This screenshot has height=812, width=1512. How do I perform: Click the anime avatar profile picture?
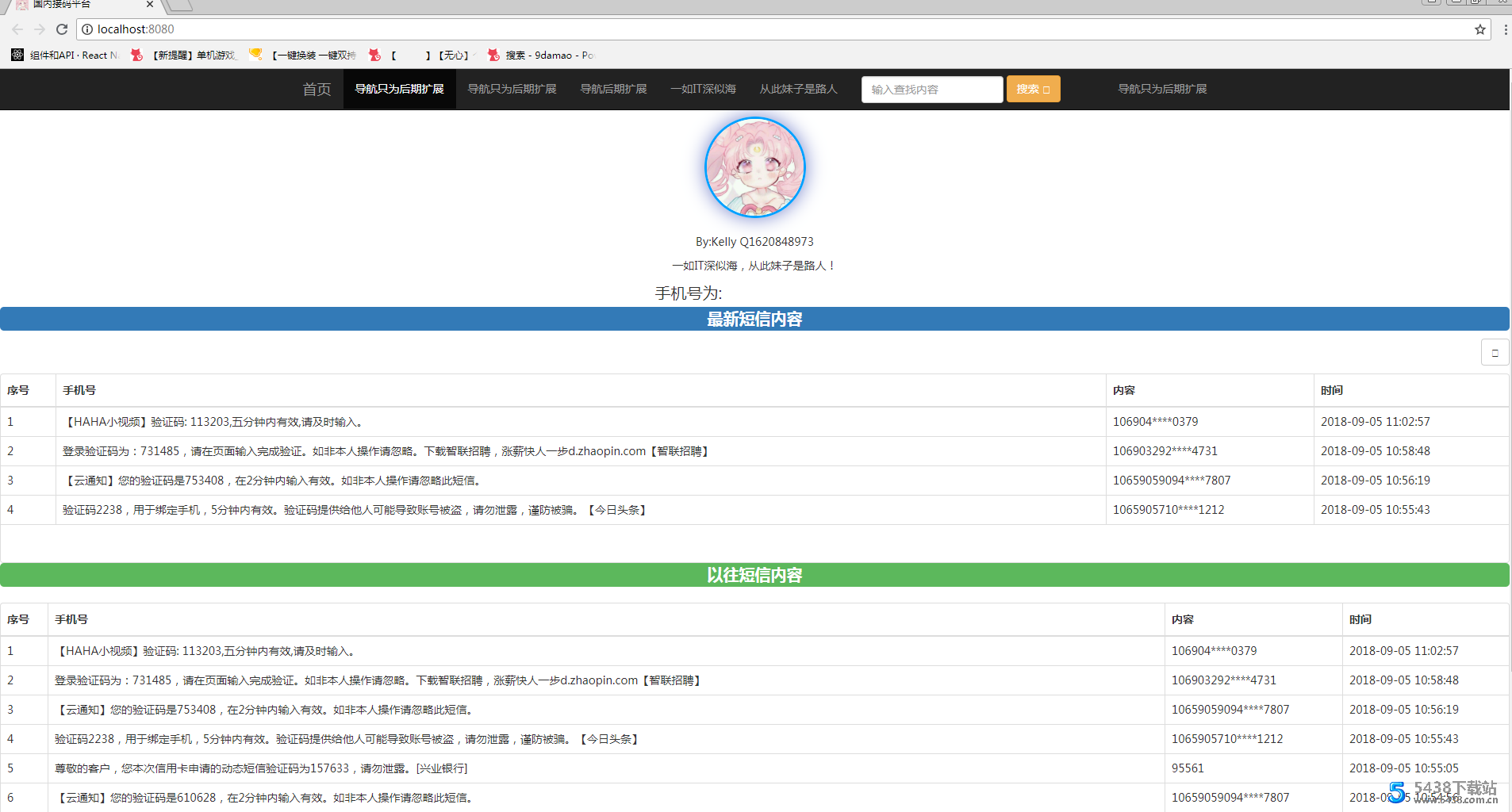[x=755, y=167]
